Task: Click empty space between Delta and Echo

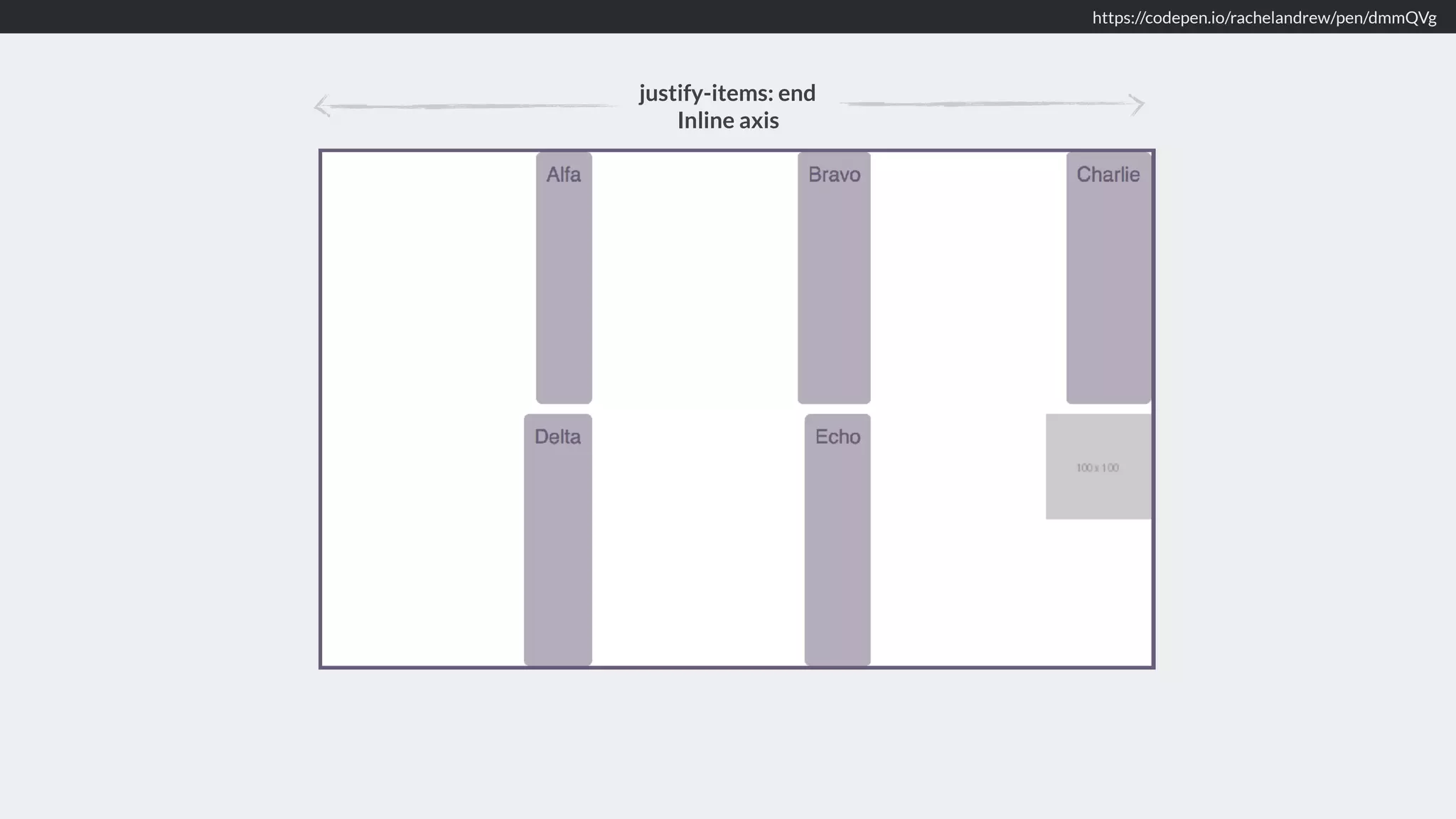Action: point(697,540)
